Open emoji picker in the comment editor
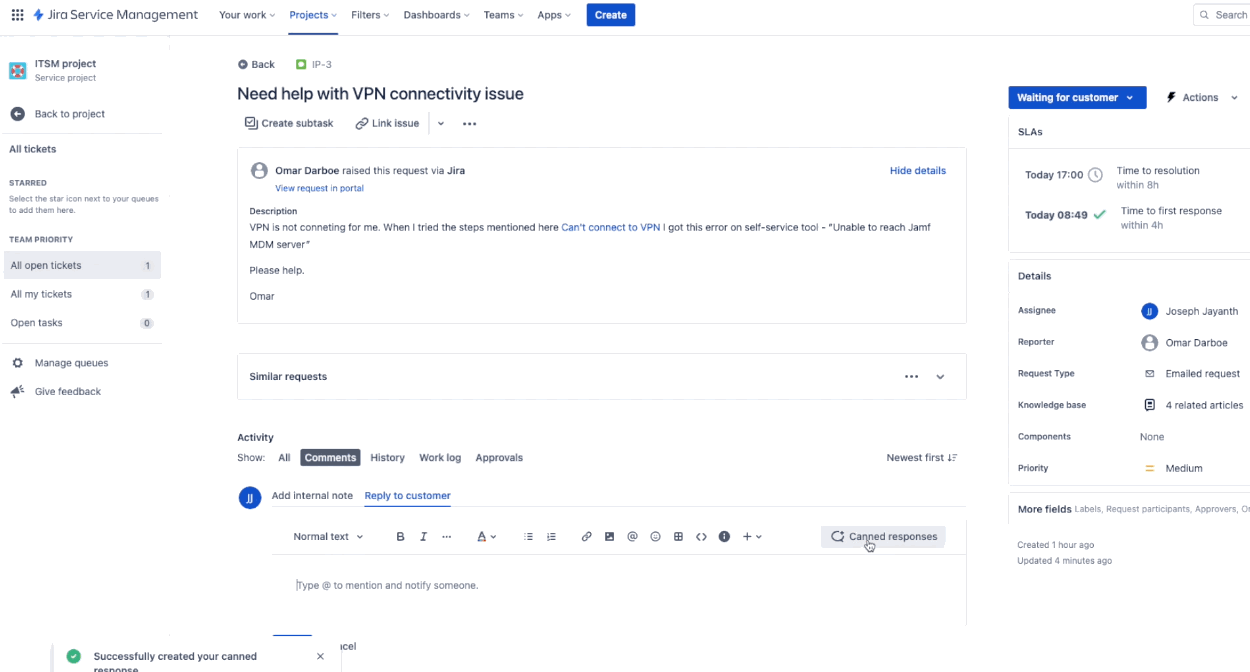Viewport: 1250px width, 672px height. pyautogui.click(x=655, y=536)
